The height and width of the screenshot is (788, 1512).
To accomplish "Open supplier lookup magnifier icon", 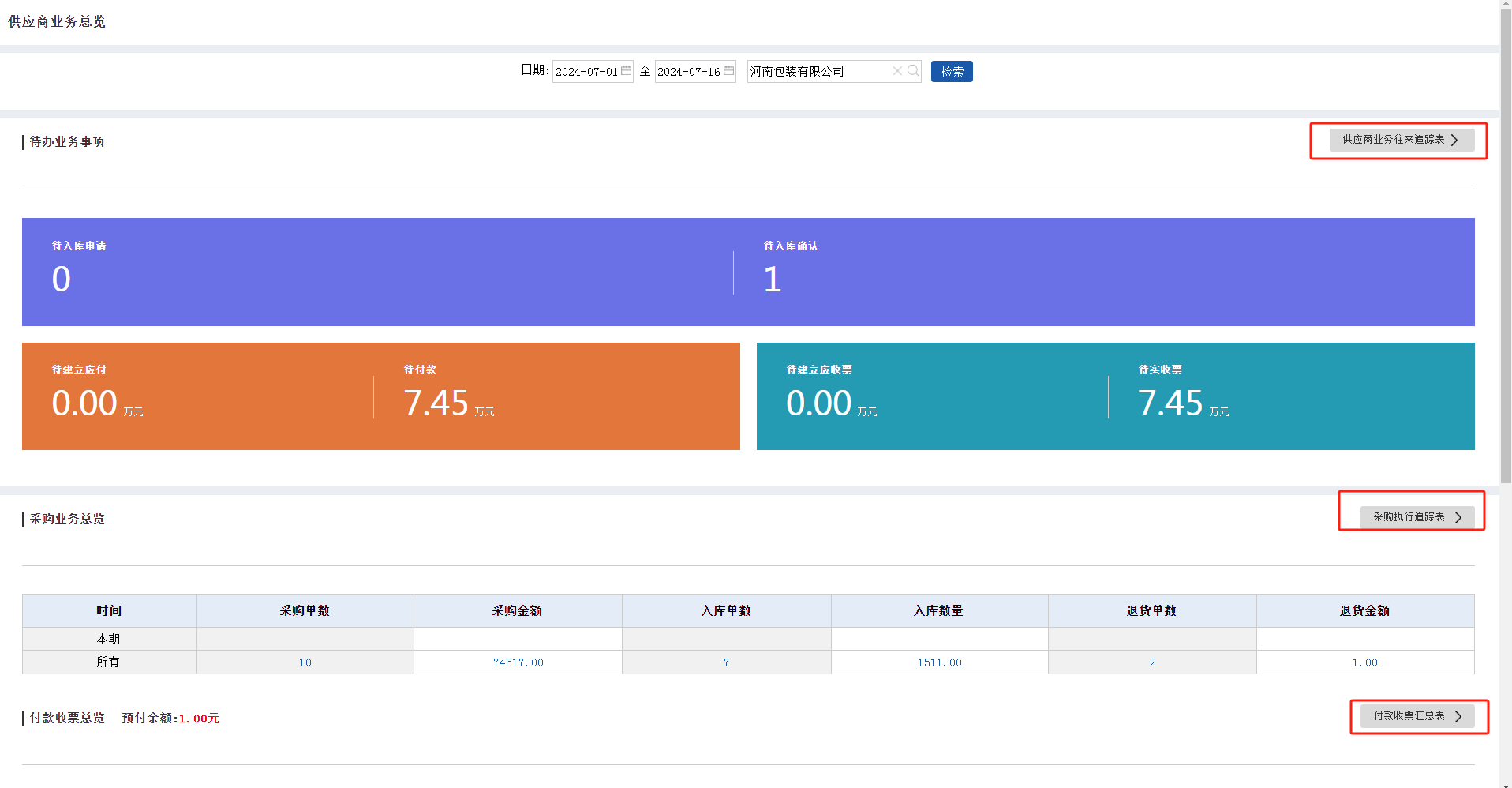I will 913,71.
